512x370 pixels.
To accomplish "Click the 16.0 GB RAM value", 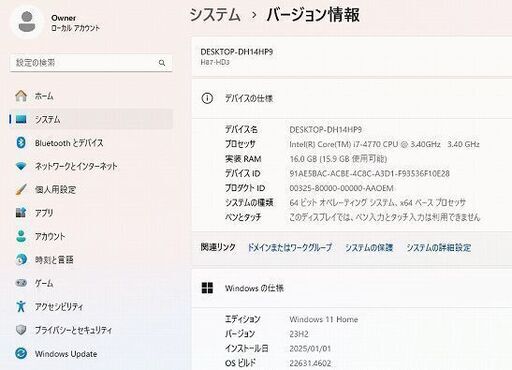I will (338, 159).
